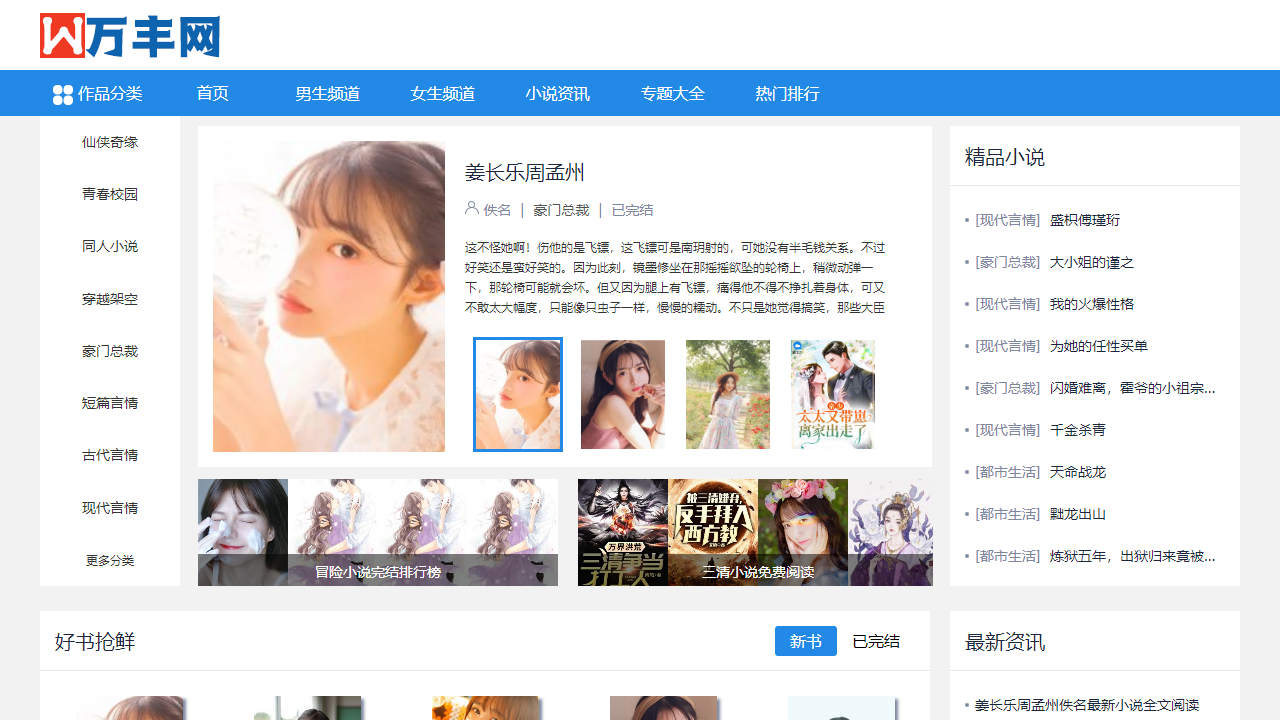The image size is (1280, 720).
Task: Choose the 仙侠奇缘 category in the sidebar
Action: click(110, 142)
